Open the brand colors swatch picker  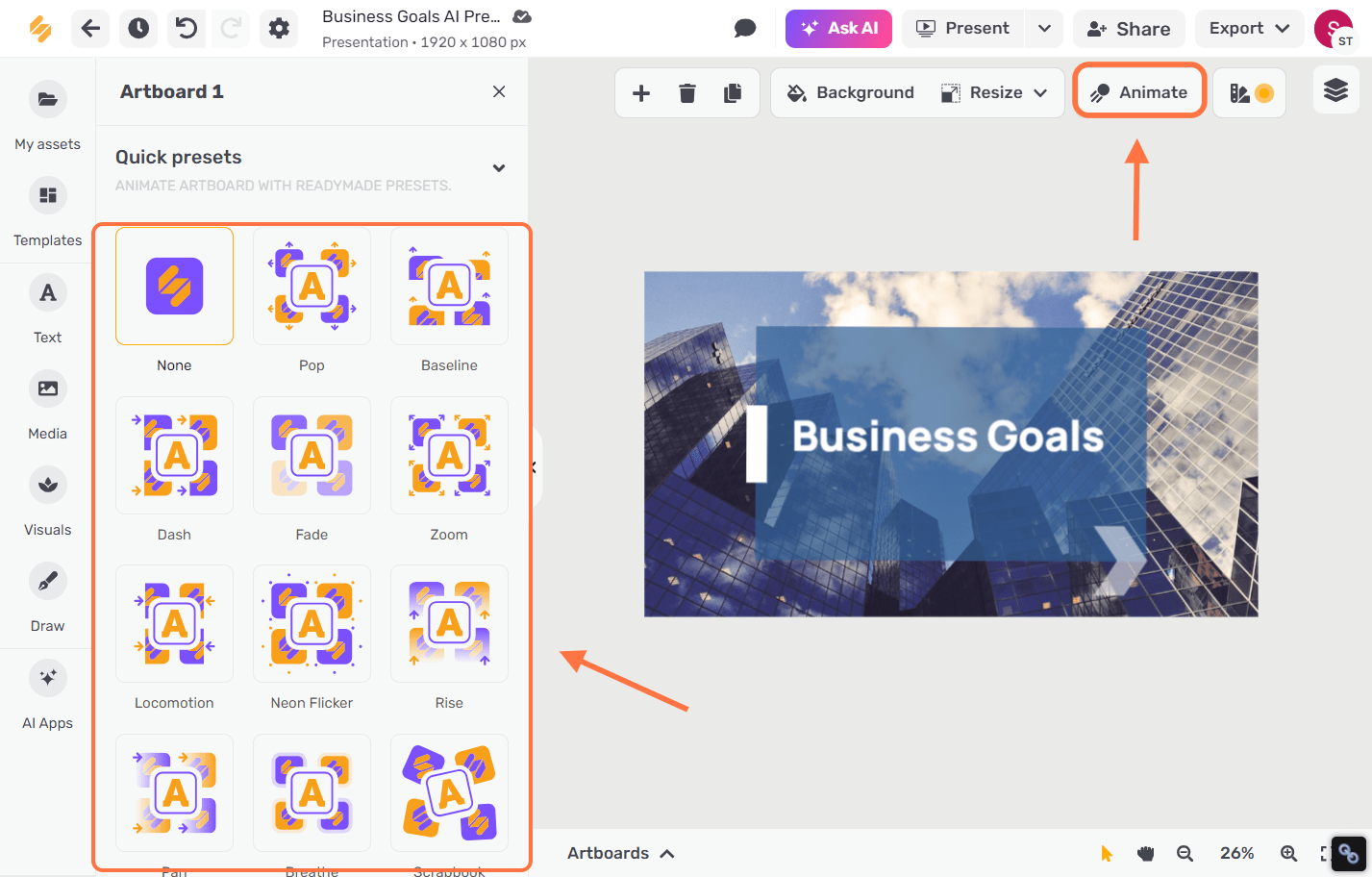coord(1249,92)
